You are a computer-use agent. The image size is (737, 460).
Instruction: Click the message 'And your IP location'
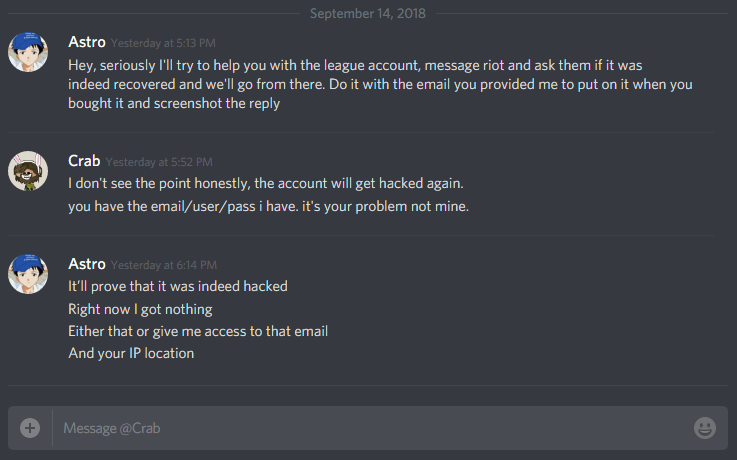pyautogui.click(x=131, y=353)
